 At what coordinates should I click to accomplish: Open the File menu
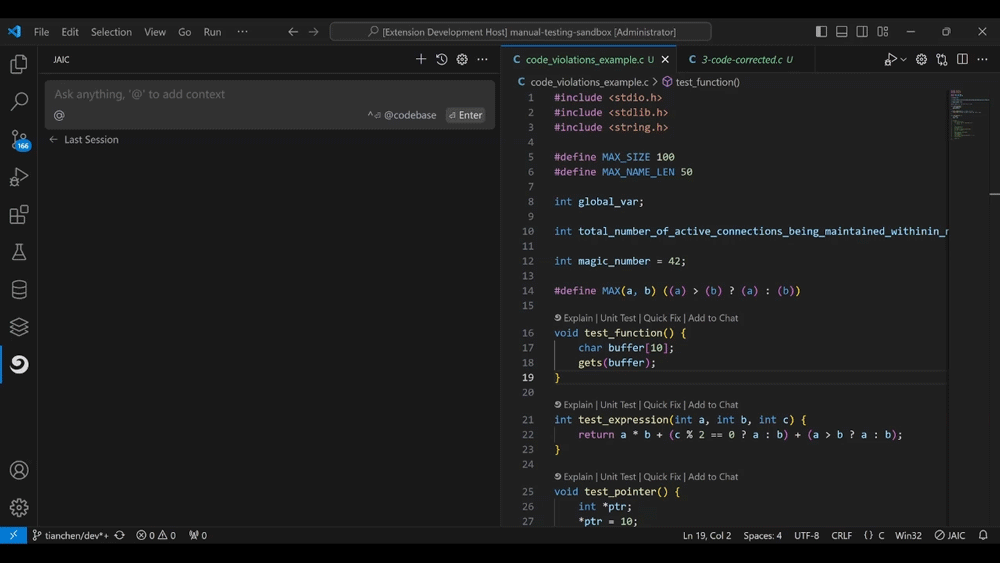tap(41, 32)
